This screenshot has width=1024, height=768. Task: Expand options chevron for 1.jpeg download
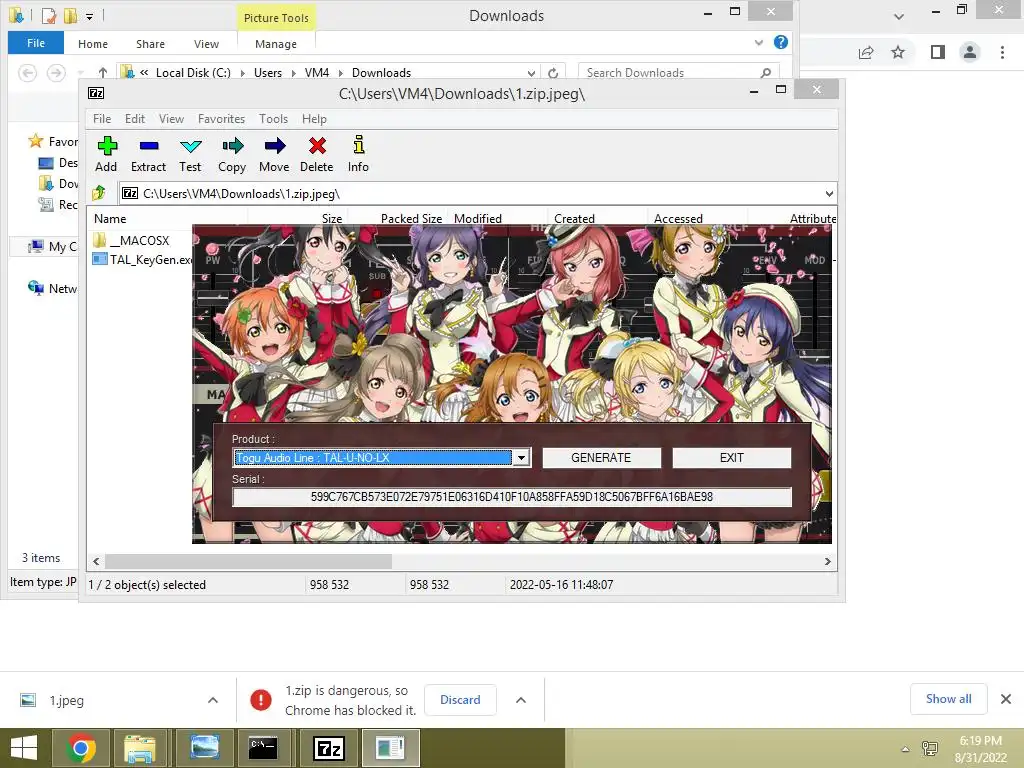coord(213,700)
